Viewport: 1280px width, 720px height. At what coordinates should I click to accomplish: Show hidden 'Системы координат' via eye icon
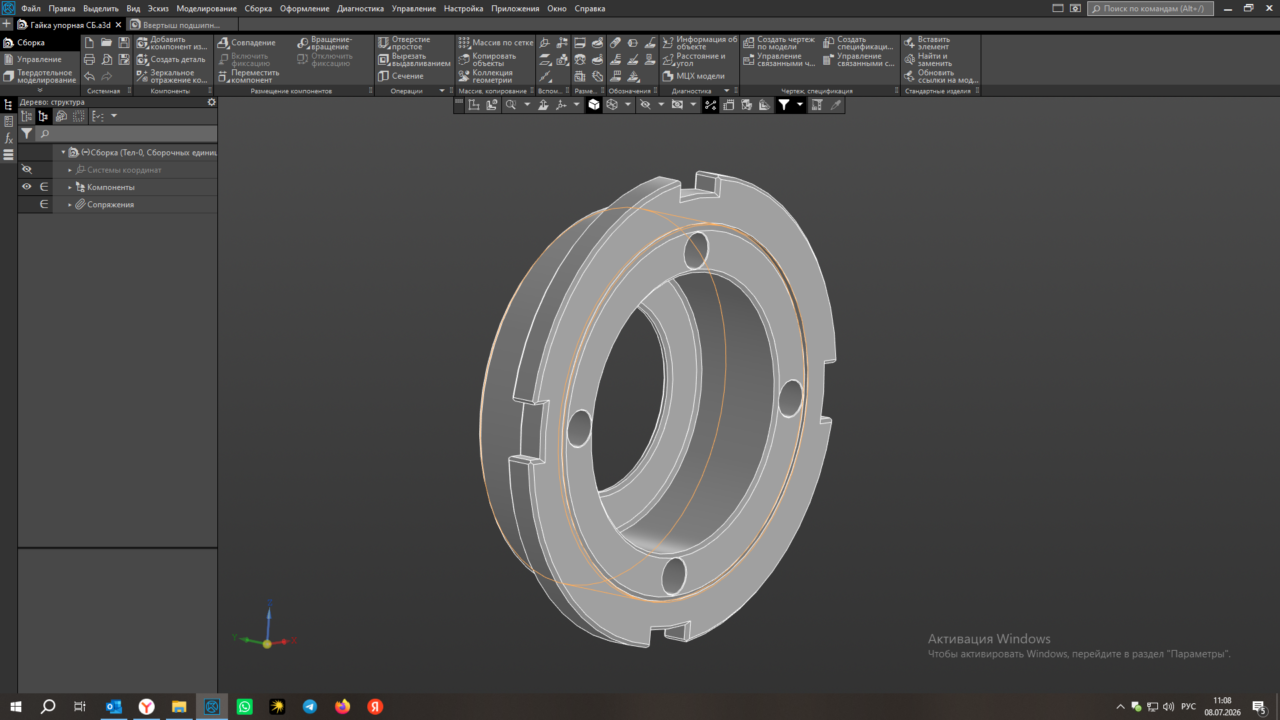(27, 170)
